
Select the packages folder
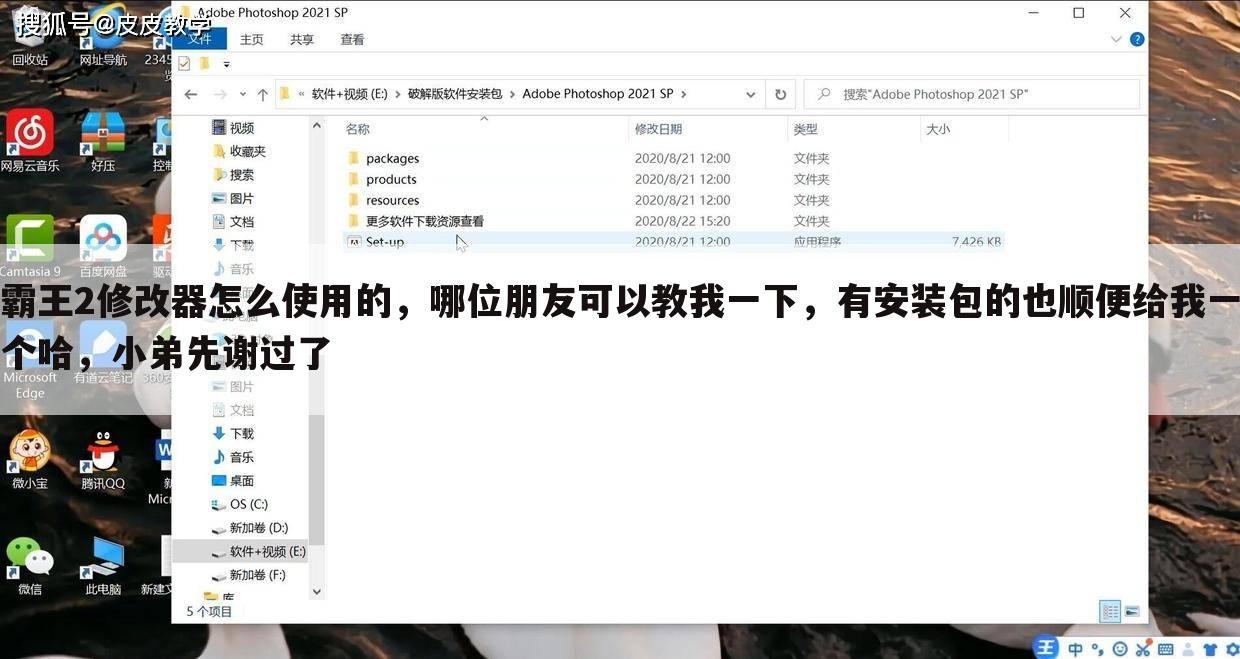pyautogui.click(x=392, y=158)
